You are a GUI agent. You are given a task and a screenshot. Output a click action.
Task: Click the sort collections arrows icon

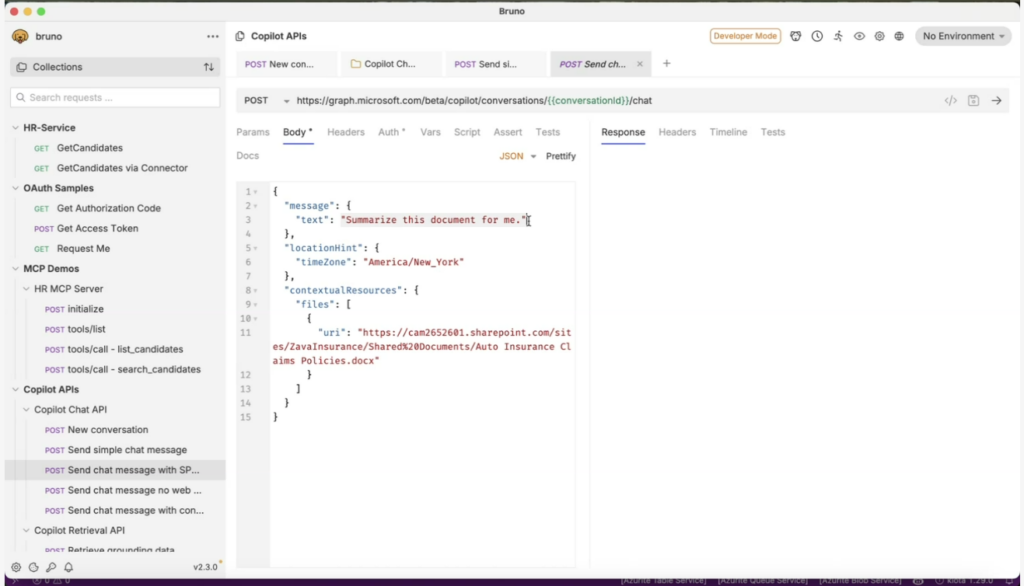(209, 67)
